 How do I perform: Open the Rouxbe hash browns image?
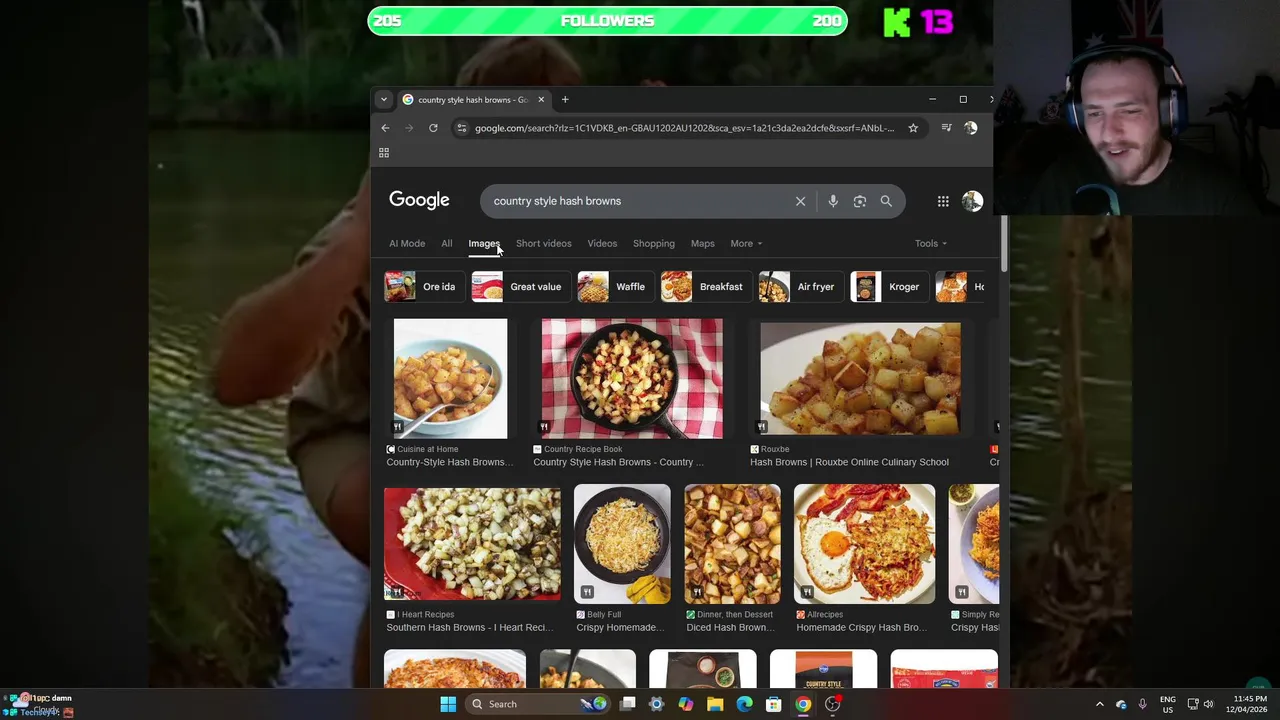(x=860, y=379)
